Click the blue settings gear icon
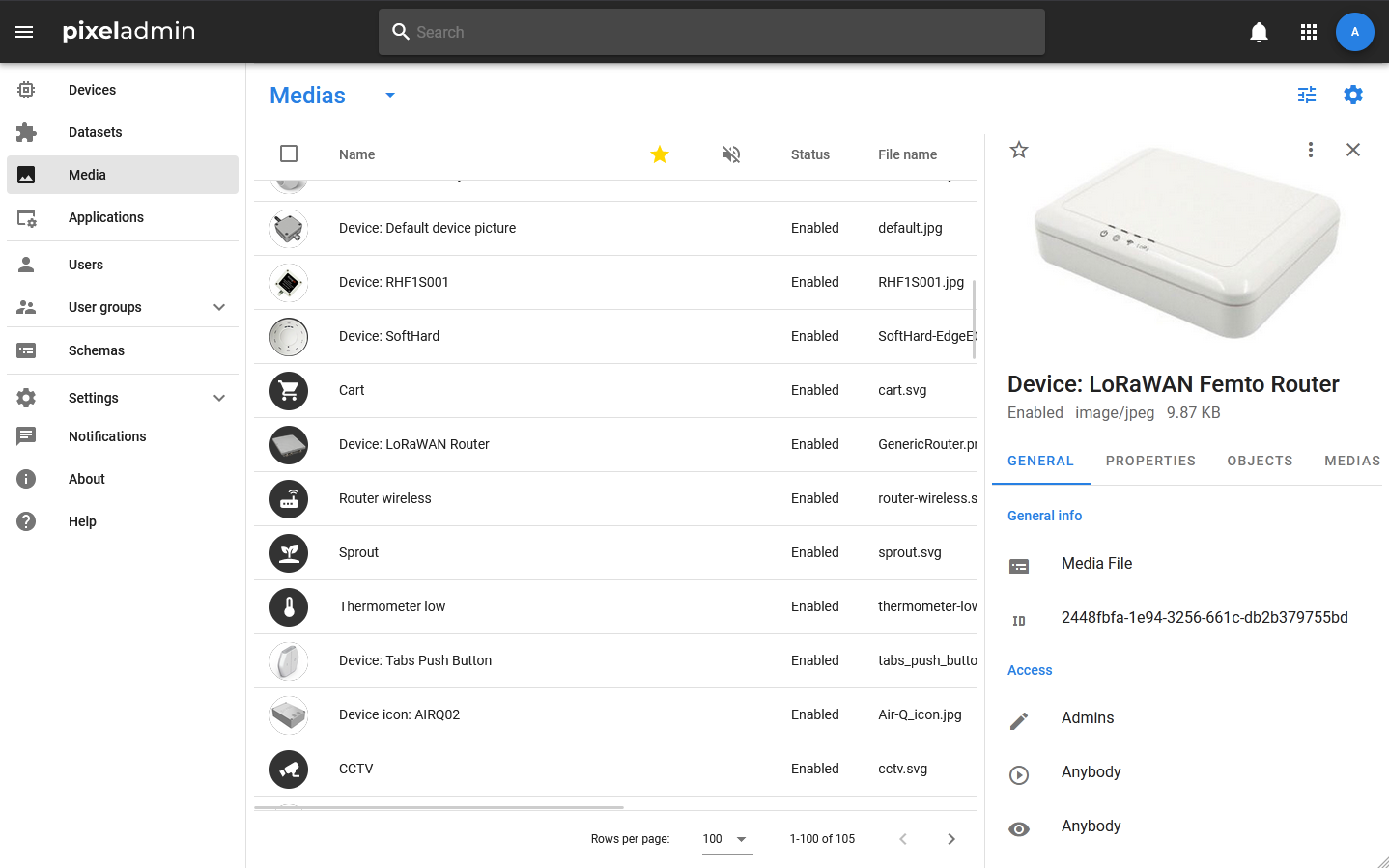The image size is (1389, 868). pyautogui.click(x=1353, y=95)
